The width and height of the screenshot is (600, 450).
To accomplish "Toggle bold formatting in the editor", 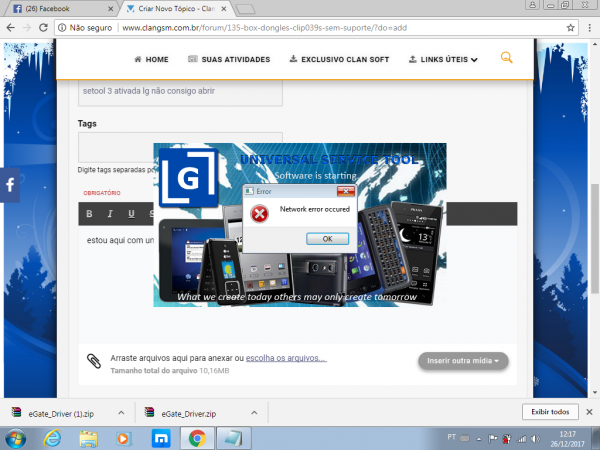I will tap(89, 214).
